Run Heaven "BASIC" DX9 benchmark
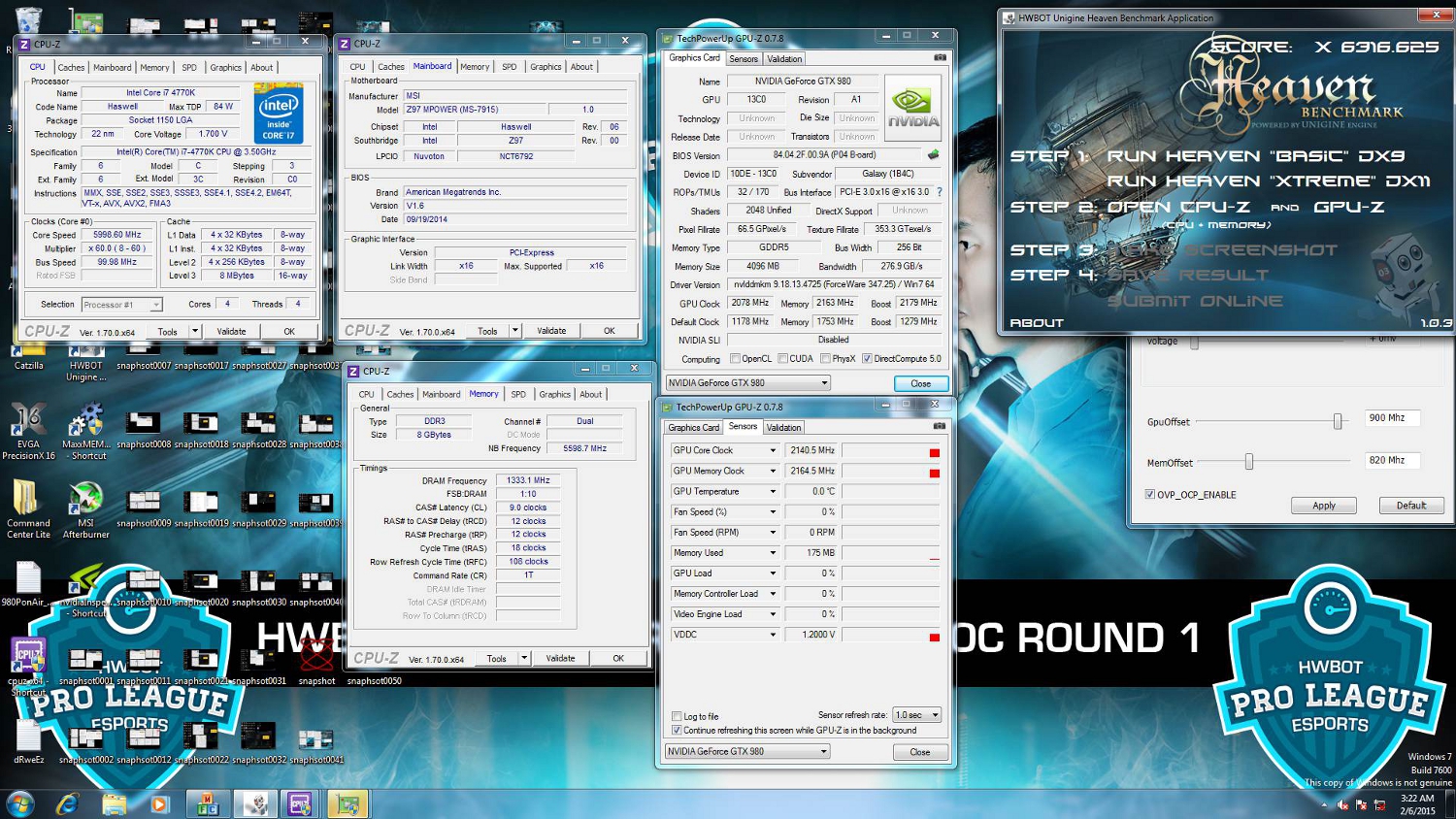The height and width of the screenshot is (819, 1456). pos(1256,155)
